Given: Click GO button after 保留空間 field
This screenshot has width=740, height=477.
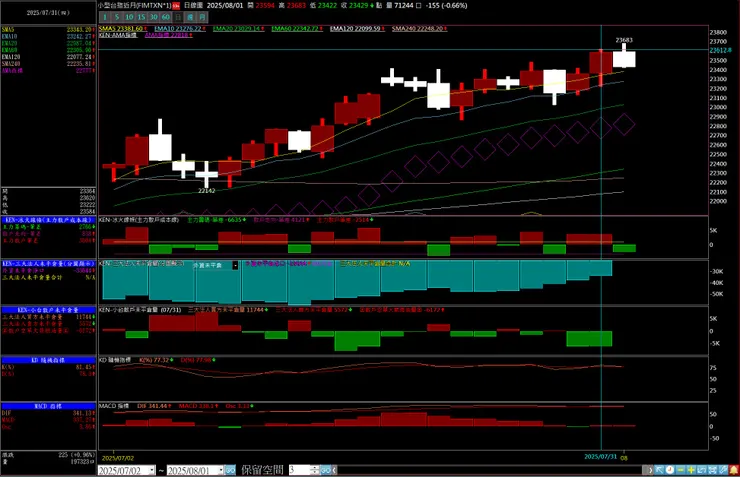Looking at the screenshot, I should pos(326,470).
